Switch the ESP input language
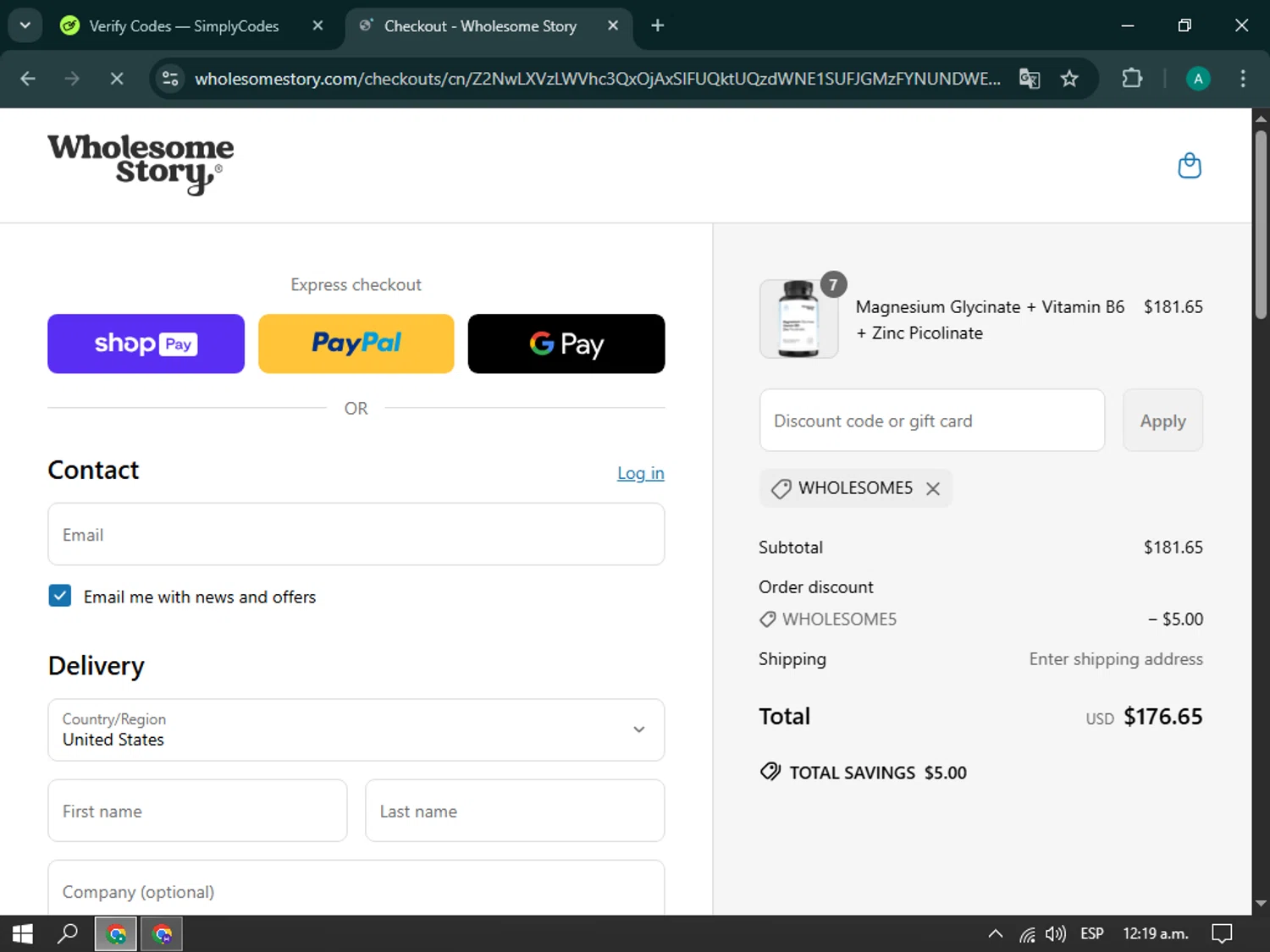1270x952 pixels. 1092,933
